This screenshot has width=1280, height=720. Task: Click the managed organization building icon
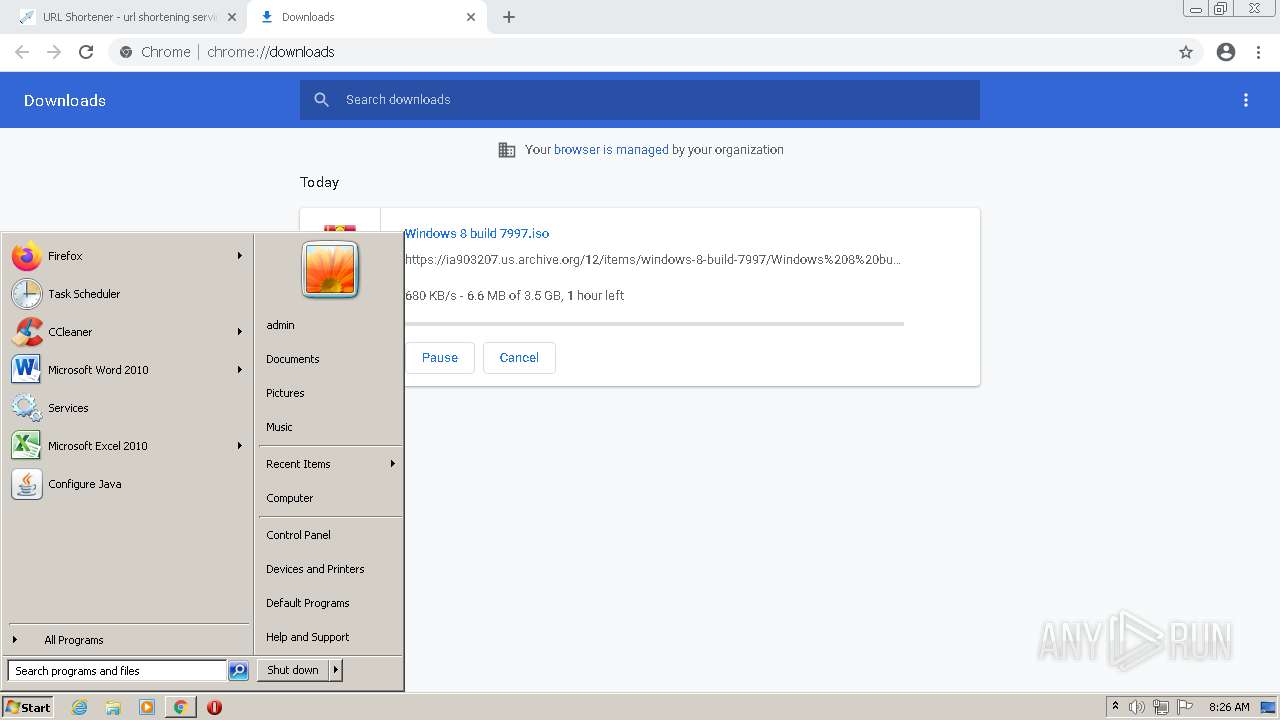click(x=507, y=150)
